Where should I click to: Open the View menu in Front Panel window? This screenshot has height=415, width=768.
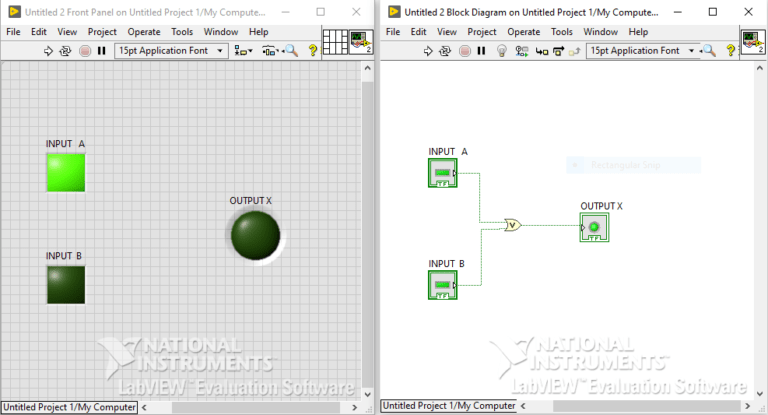(x=67, y=32)
